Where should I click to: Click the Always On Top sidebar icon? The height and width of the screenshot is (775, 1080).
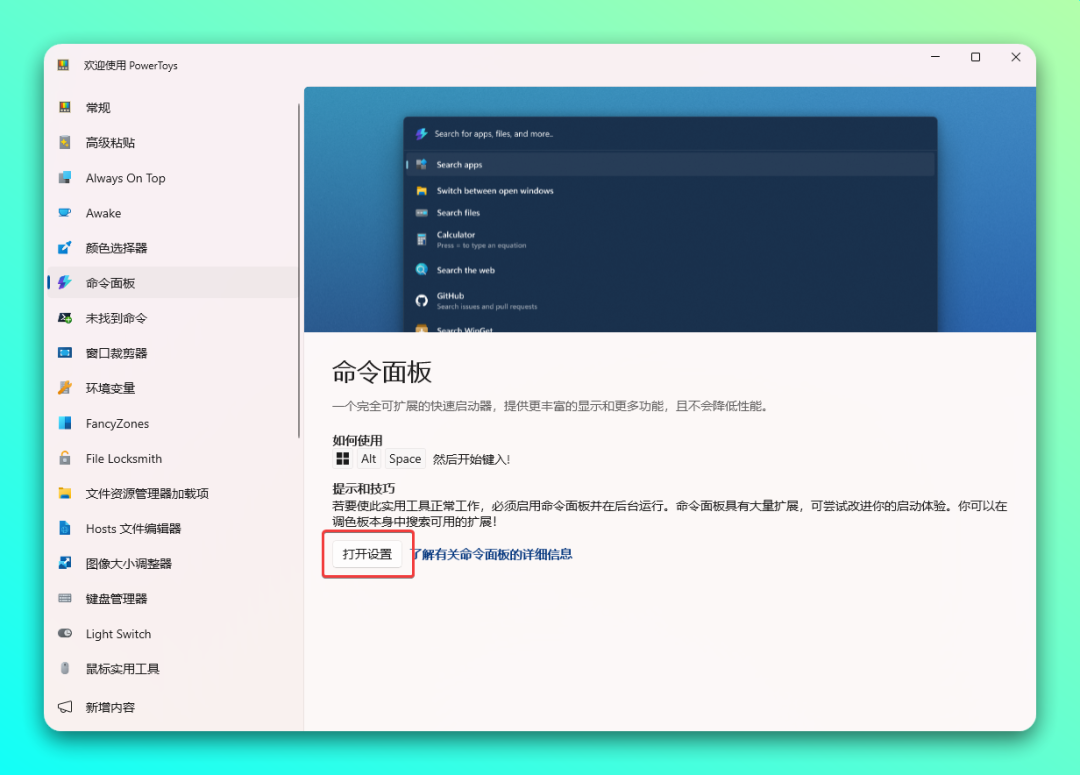(x=65, y=178)
